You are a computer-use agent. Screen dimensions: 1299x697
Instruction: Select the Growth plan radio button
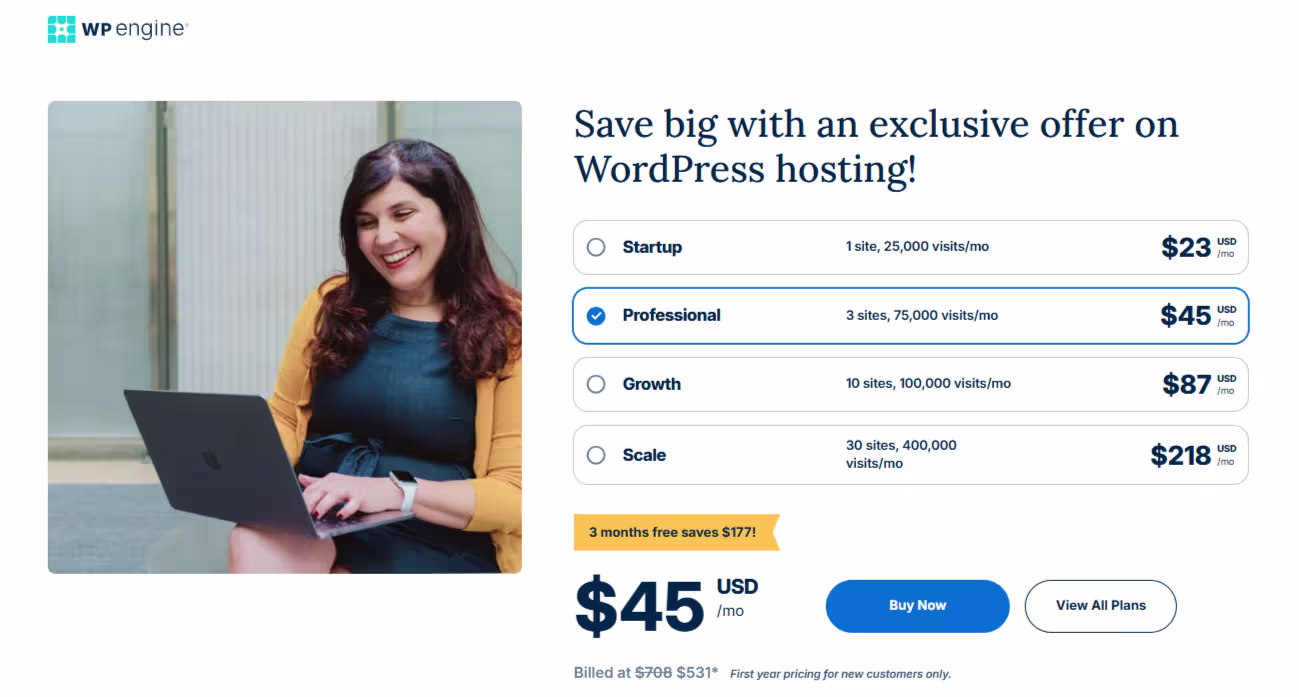[x=596, y=384]
